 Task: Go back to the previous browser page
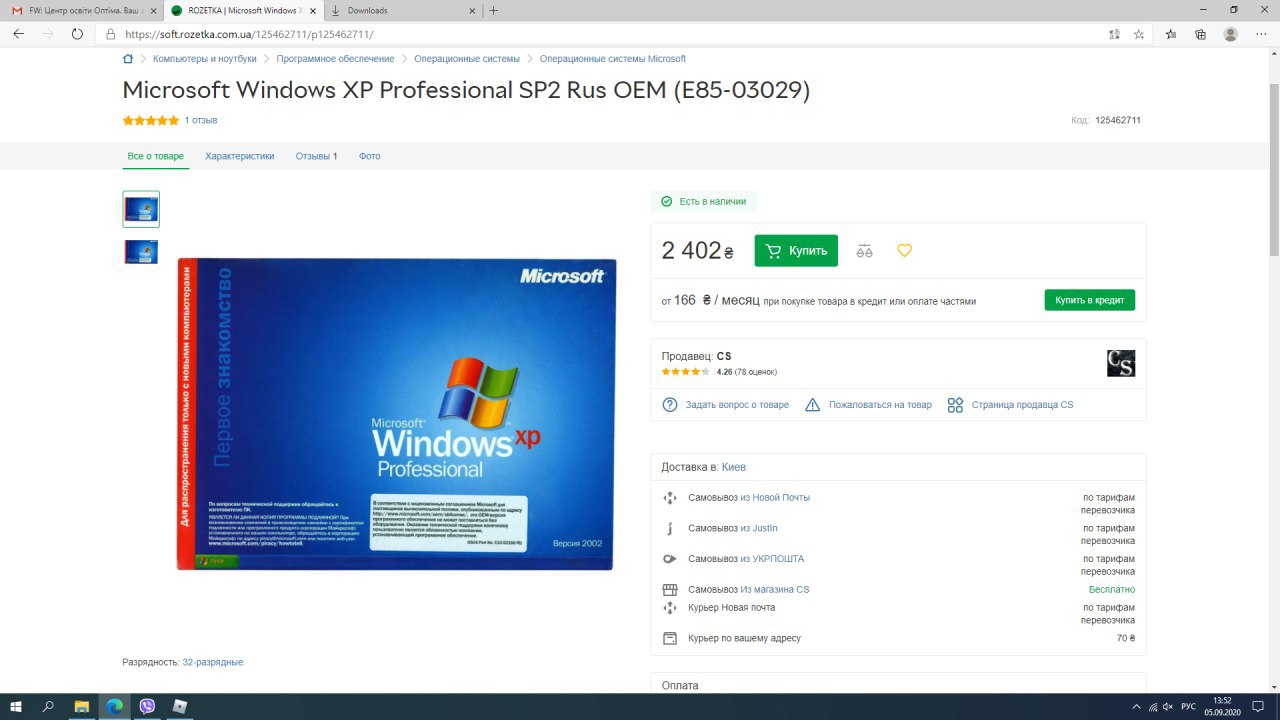tap(18, 34)
